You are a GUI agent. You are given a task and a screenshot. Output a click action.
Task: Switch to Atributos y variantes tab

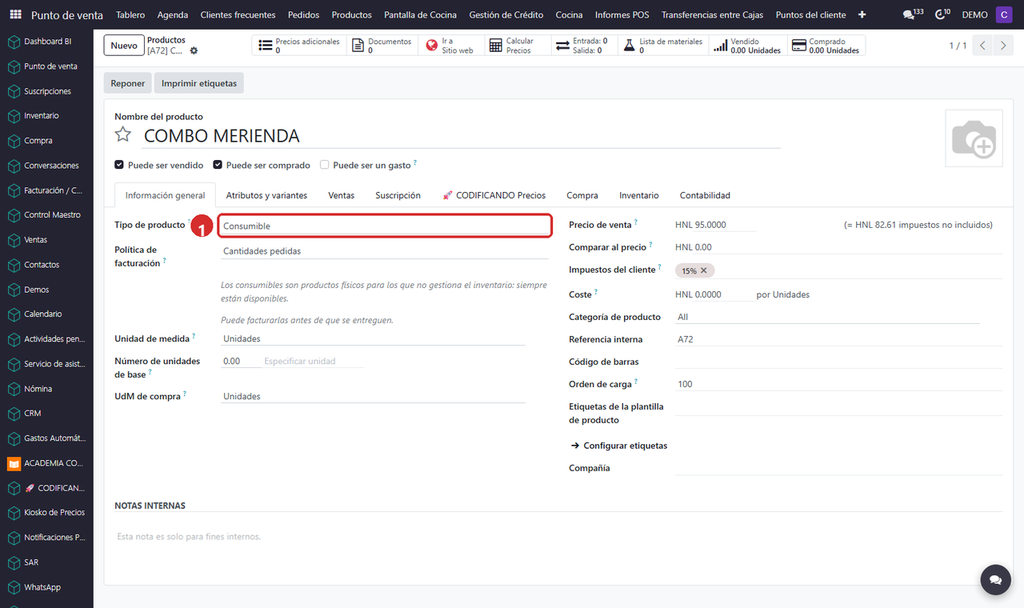tap(266, 195)
